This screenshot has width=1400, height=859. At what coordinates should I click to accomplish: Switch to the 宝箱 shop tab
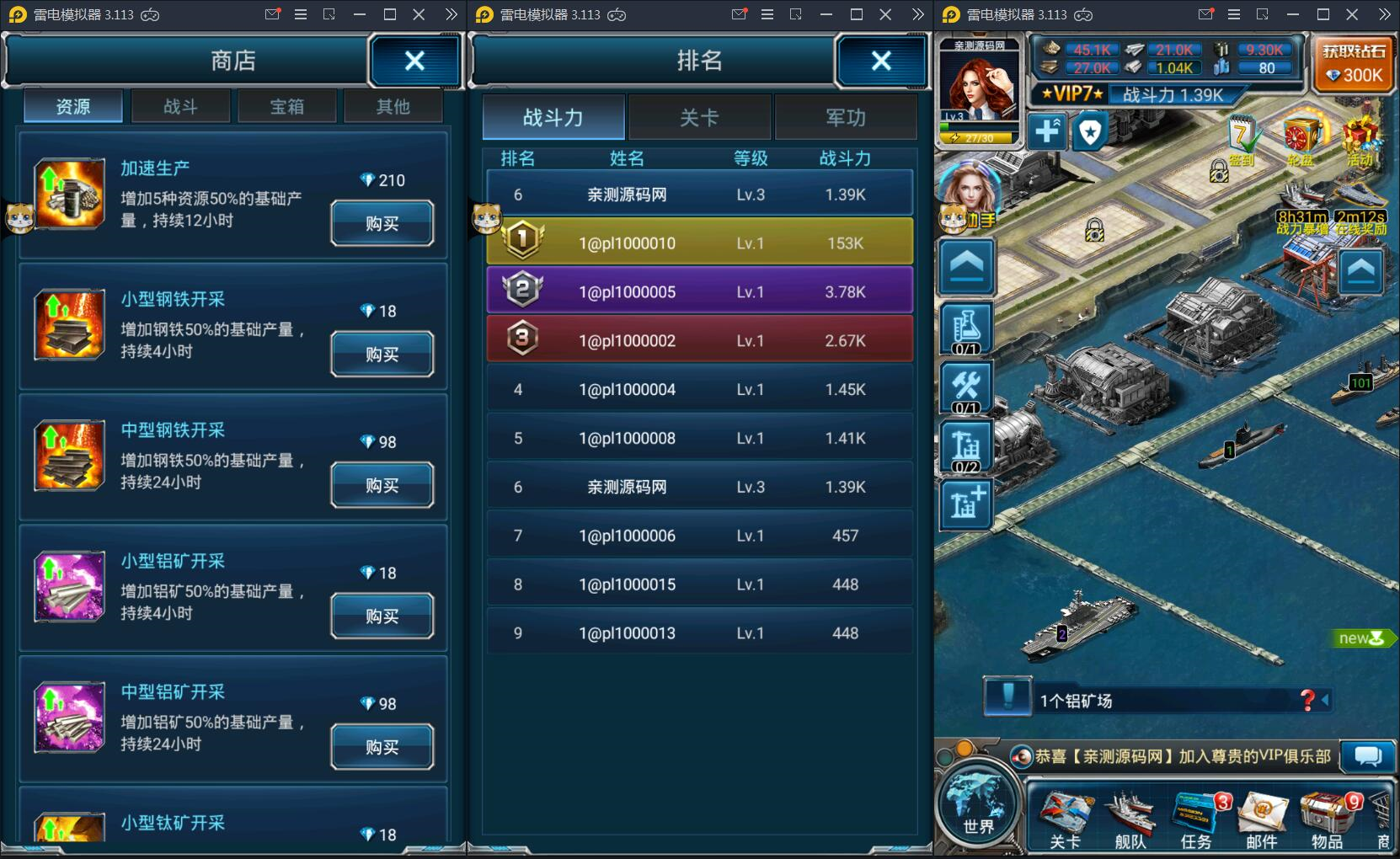[x=287, y=107]
